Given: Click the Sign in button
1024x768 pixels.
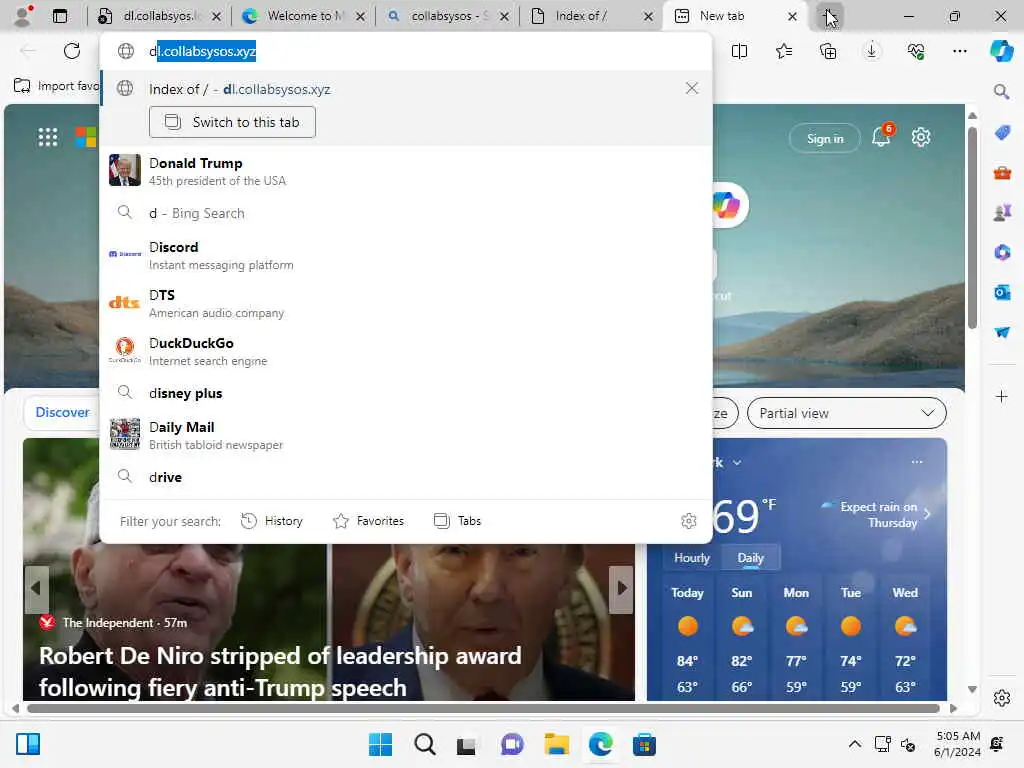Looking at the screenshot, I should [x=825, y=138].
